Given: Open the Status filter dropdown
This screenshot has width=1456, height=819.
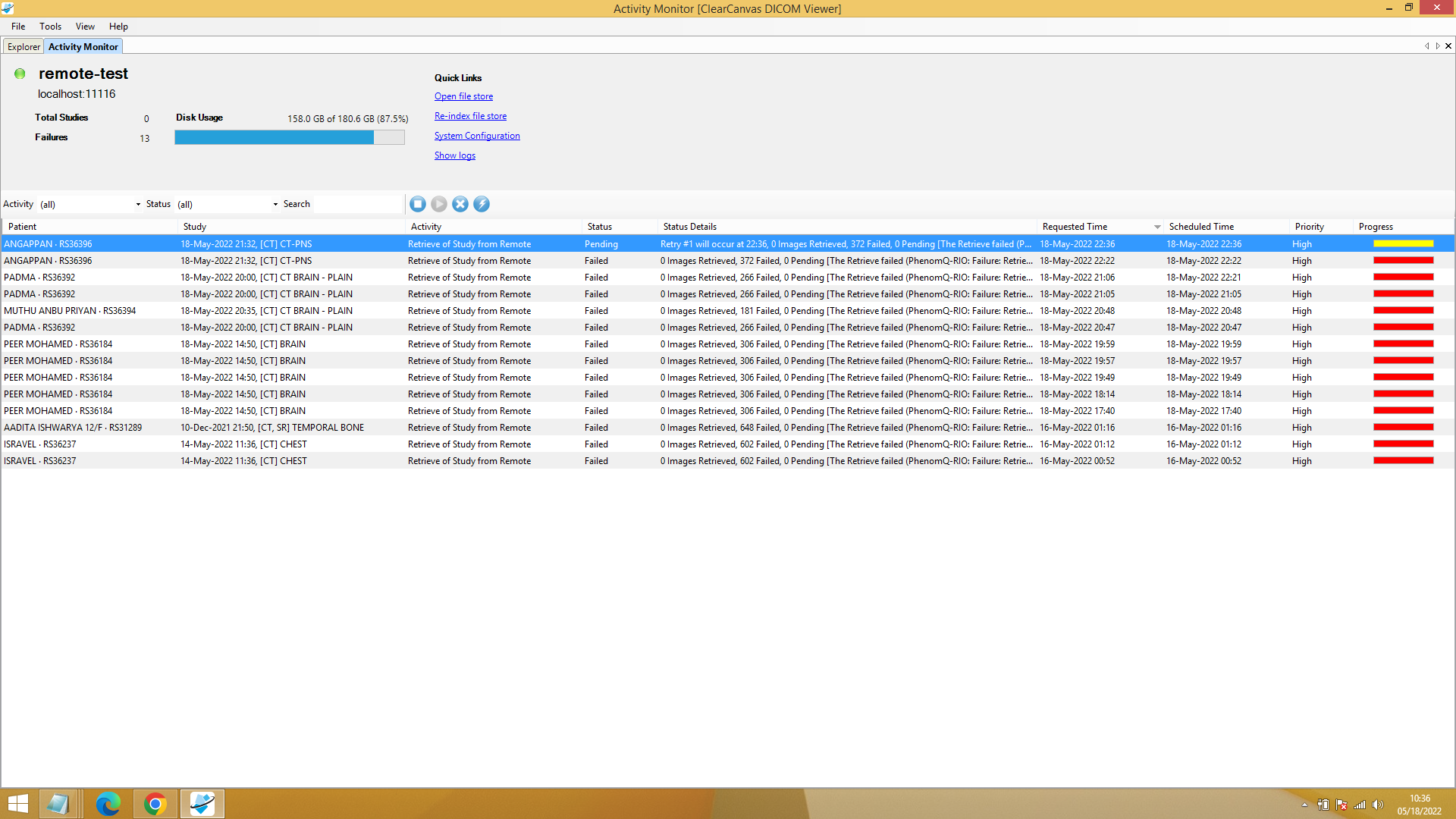Looking at the screenshot, I should click(x=274, y=204).
